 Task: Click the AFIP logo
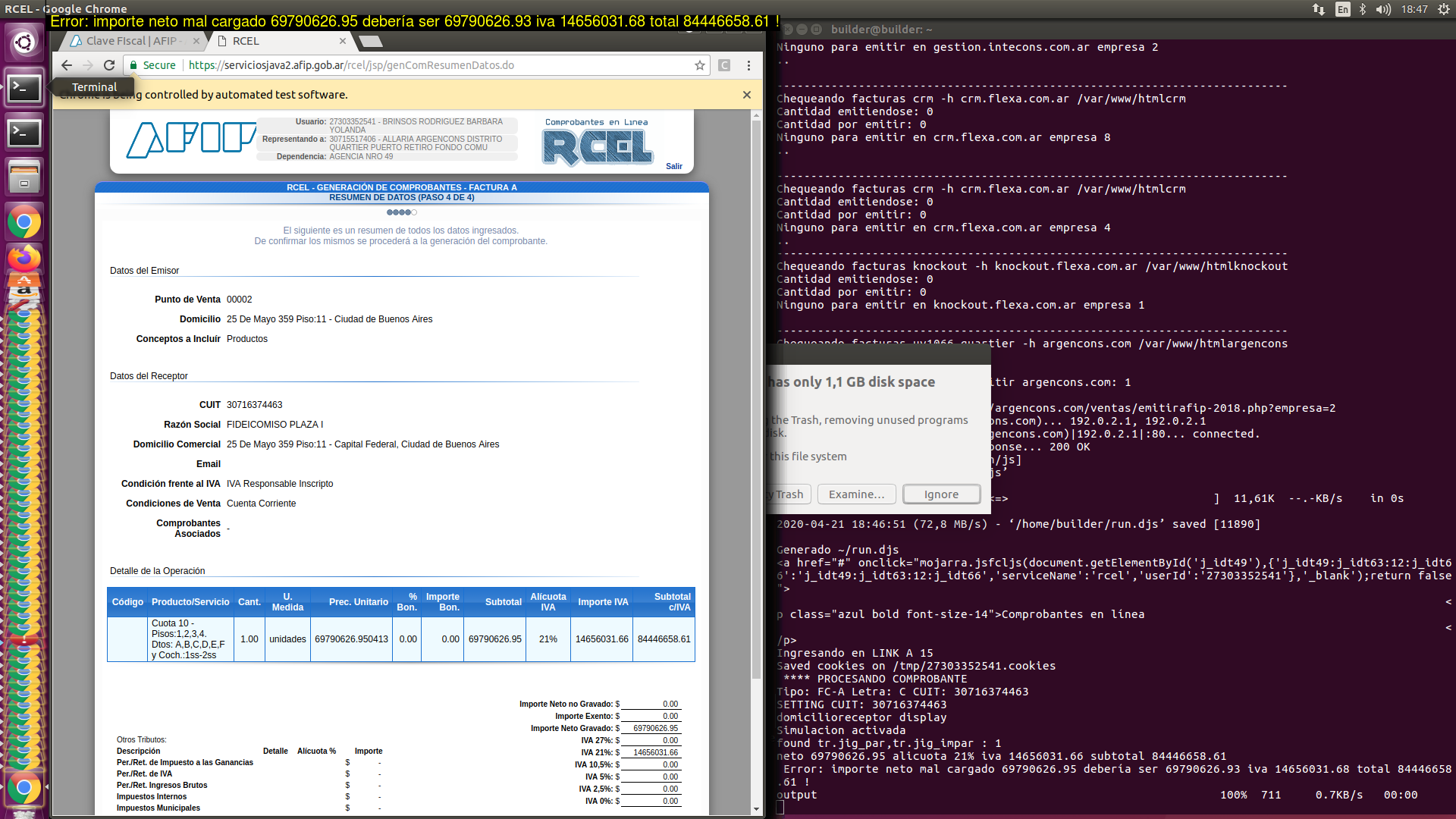[191, 140]
